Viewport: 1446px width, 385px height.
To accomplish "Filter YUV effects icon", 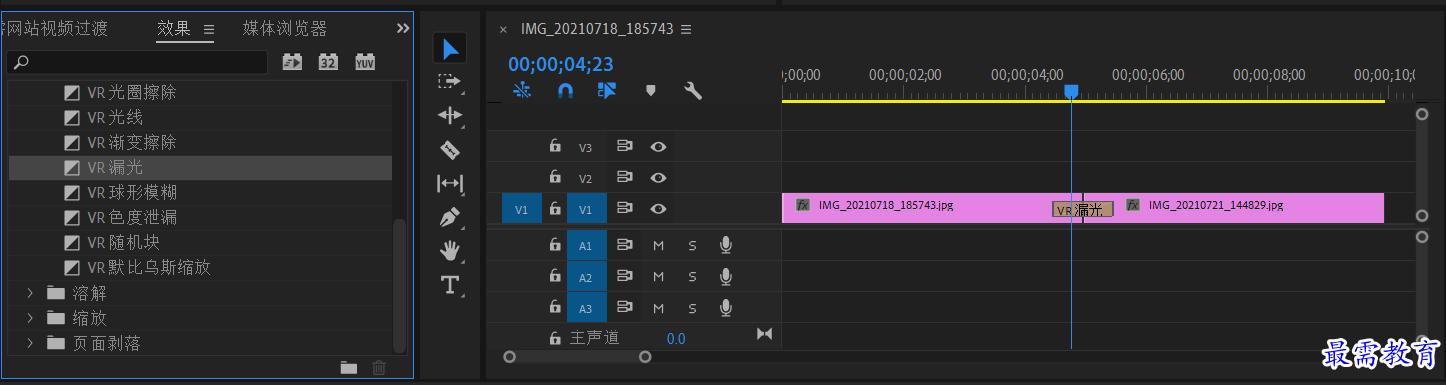I will click(x=365, y=62).
